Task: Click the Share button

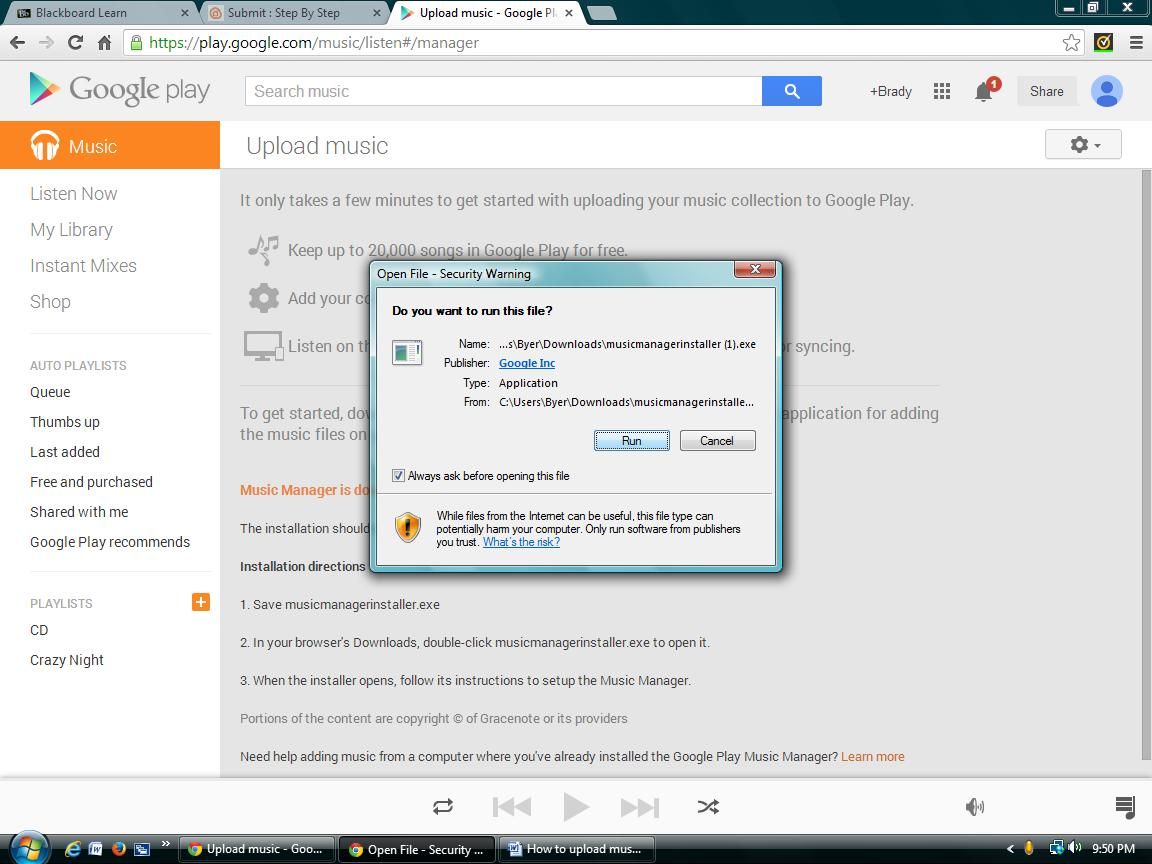Action: click(1046, 91)
